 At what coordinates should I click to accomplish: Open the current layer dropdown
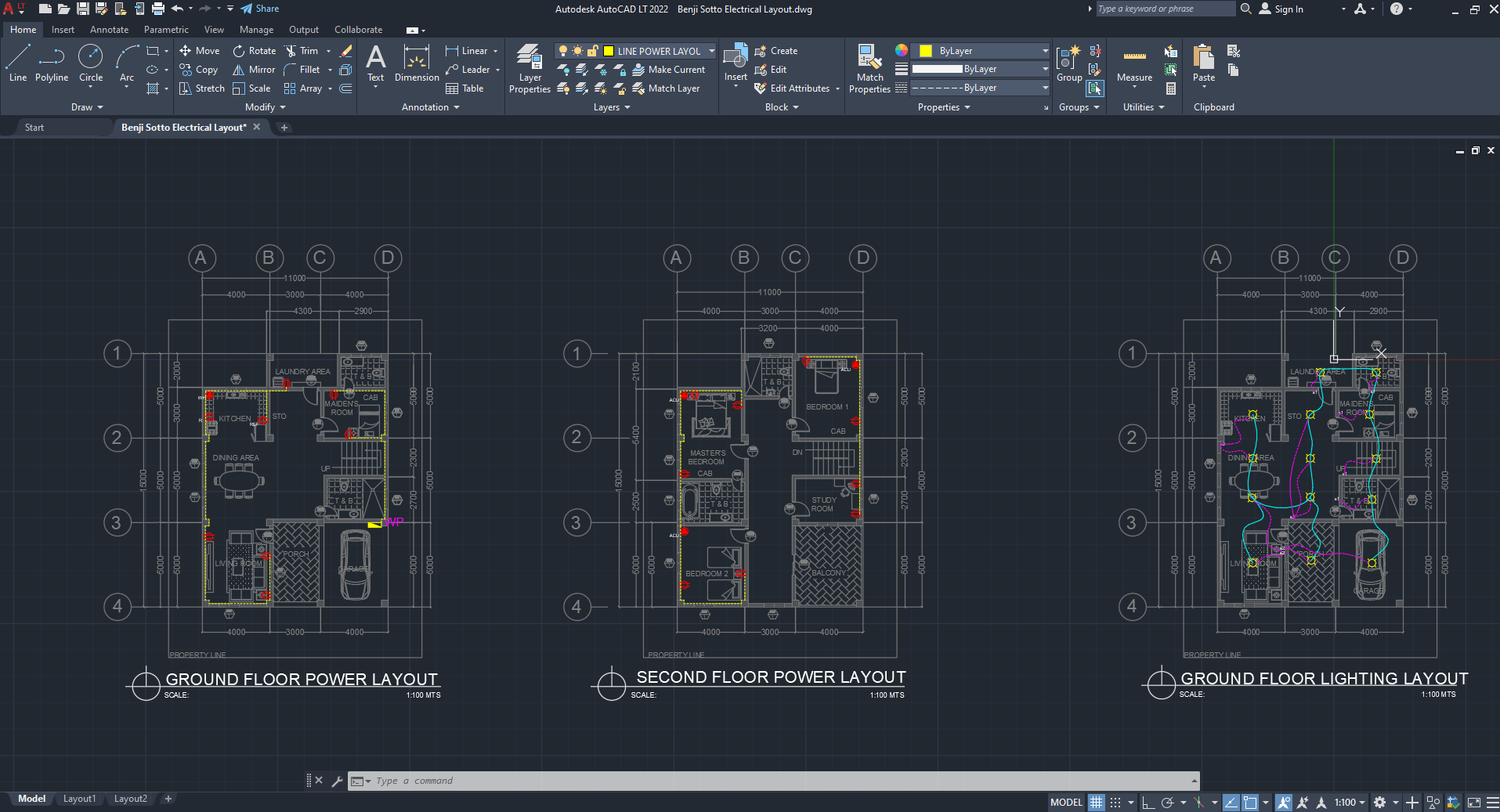[x=711, y=51]
